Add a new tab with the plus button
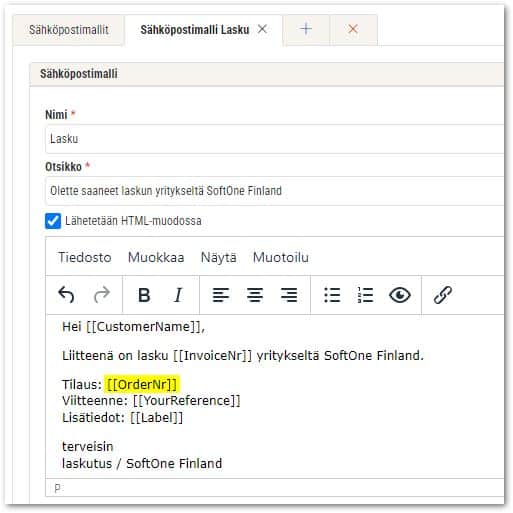513x513 pixels. click(306, 29)
